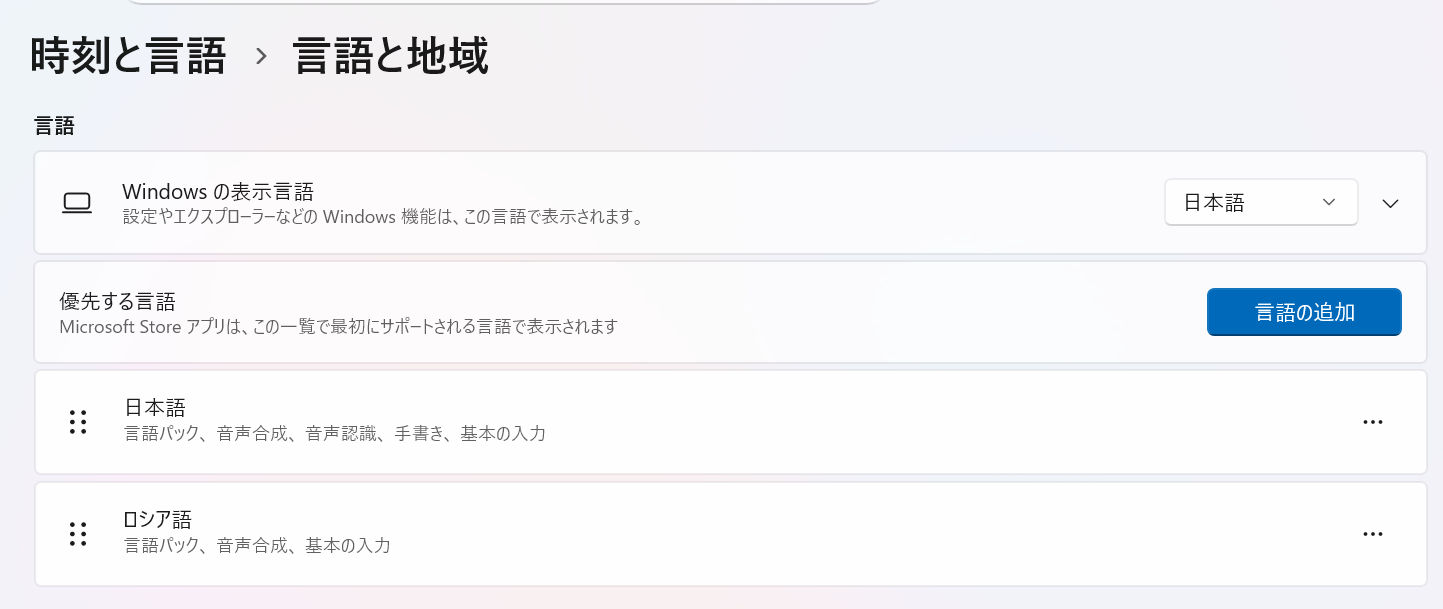Click the Windows の表示言語 label
The width and height of the screenshot is (1443, 609).
(217, 192)
